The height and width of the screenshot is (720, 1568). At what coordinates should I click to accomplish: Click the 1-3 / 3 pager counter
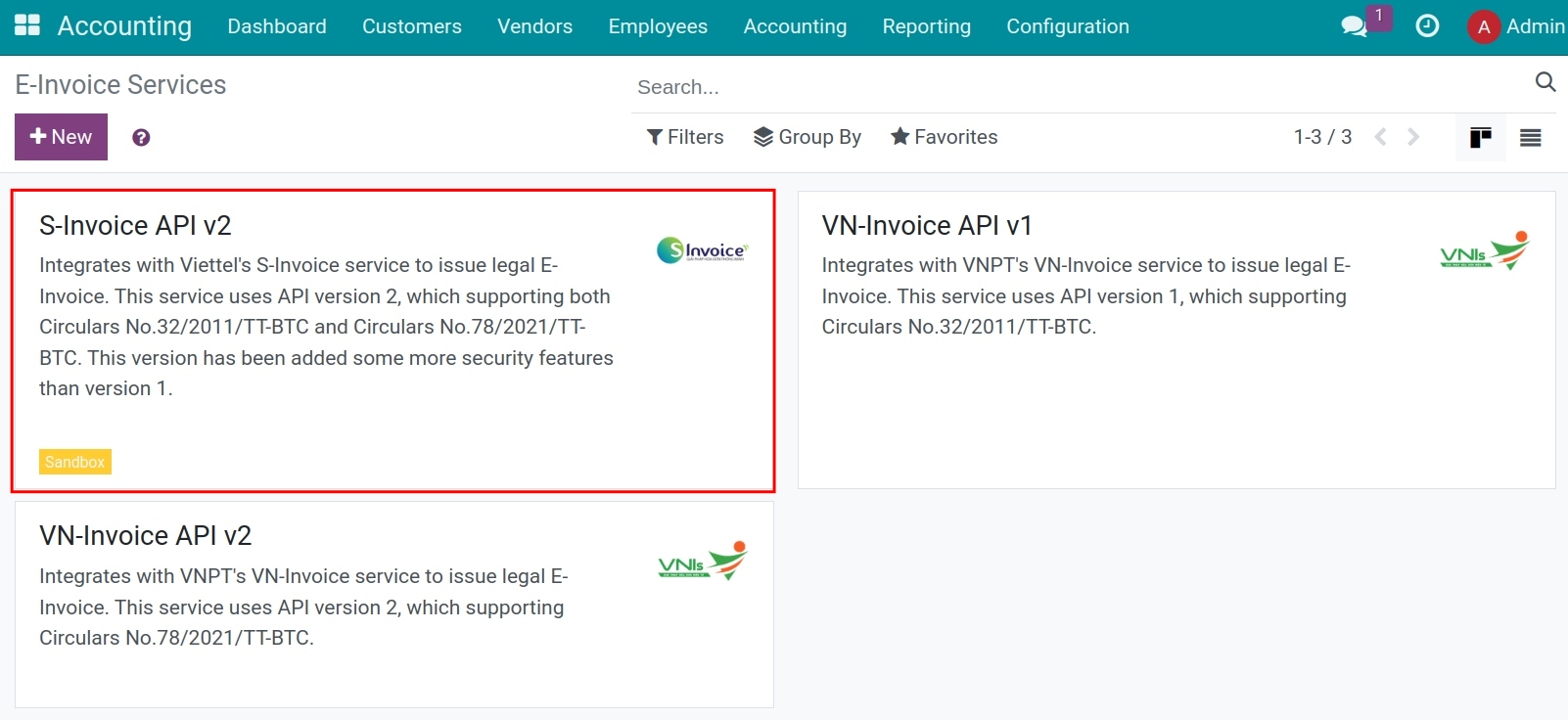pyautogui.click(x=1322, y=137)
